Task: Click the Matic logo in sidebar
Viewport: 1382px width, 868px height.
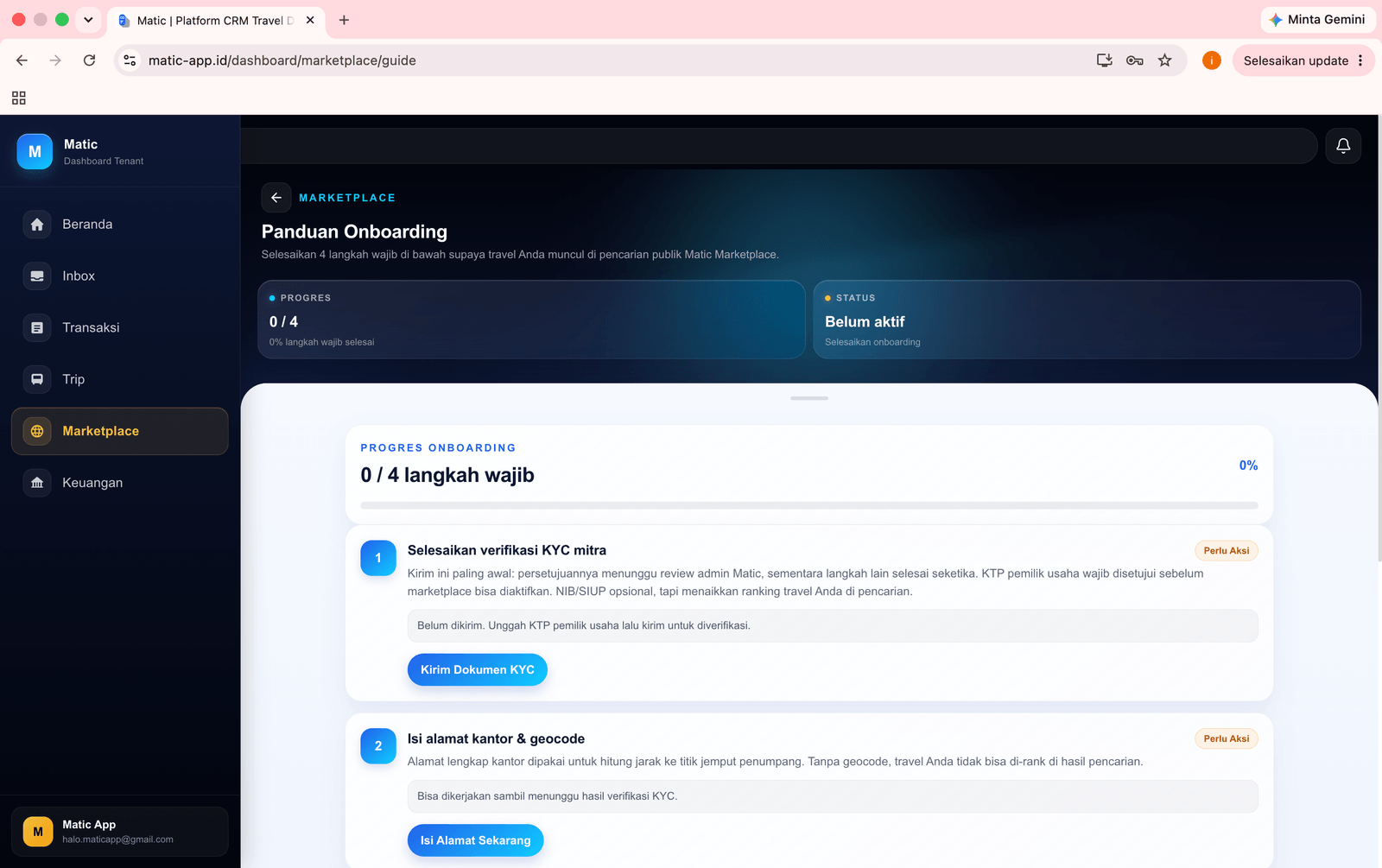Action: [x=35, y=151]
